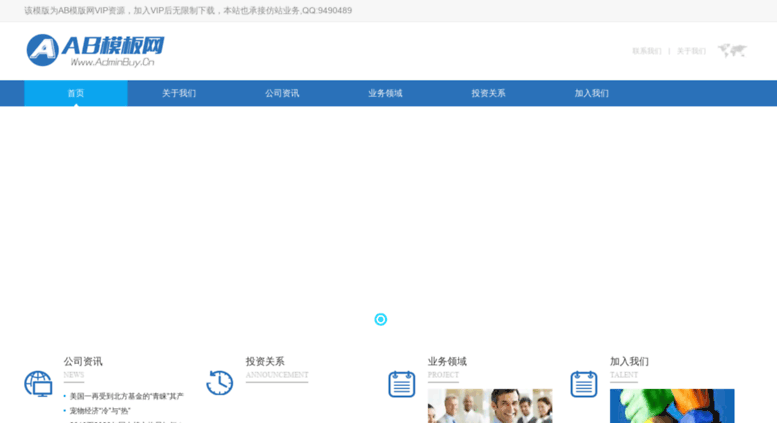Open the 投资关系 section heading
Screen dimensions: 777x423
pos(265,362)
